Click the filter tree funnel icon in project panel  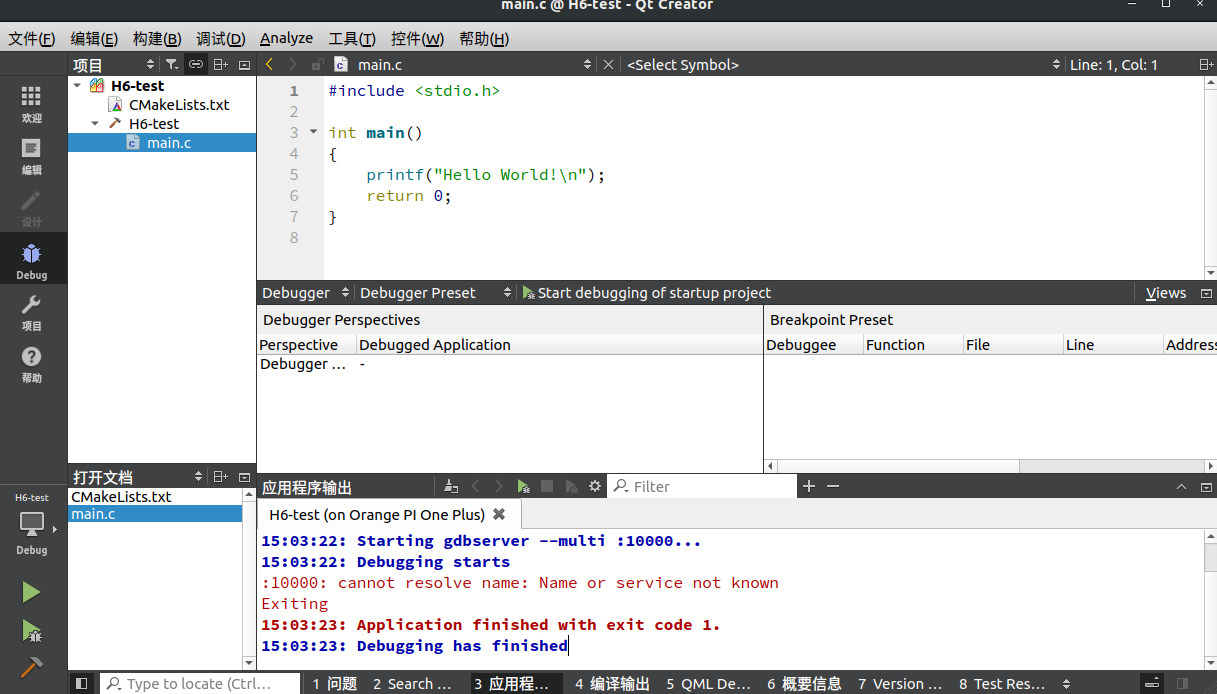point(172,65)
